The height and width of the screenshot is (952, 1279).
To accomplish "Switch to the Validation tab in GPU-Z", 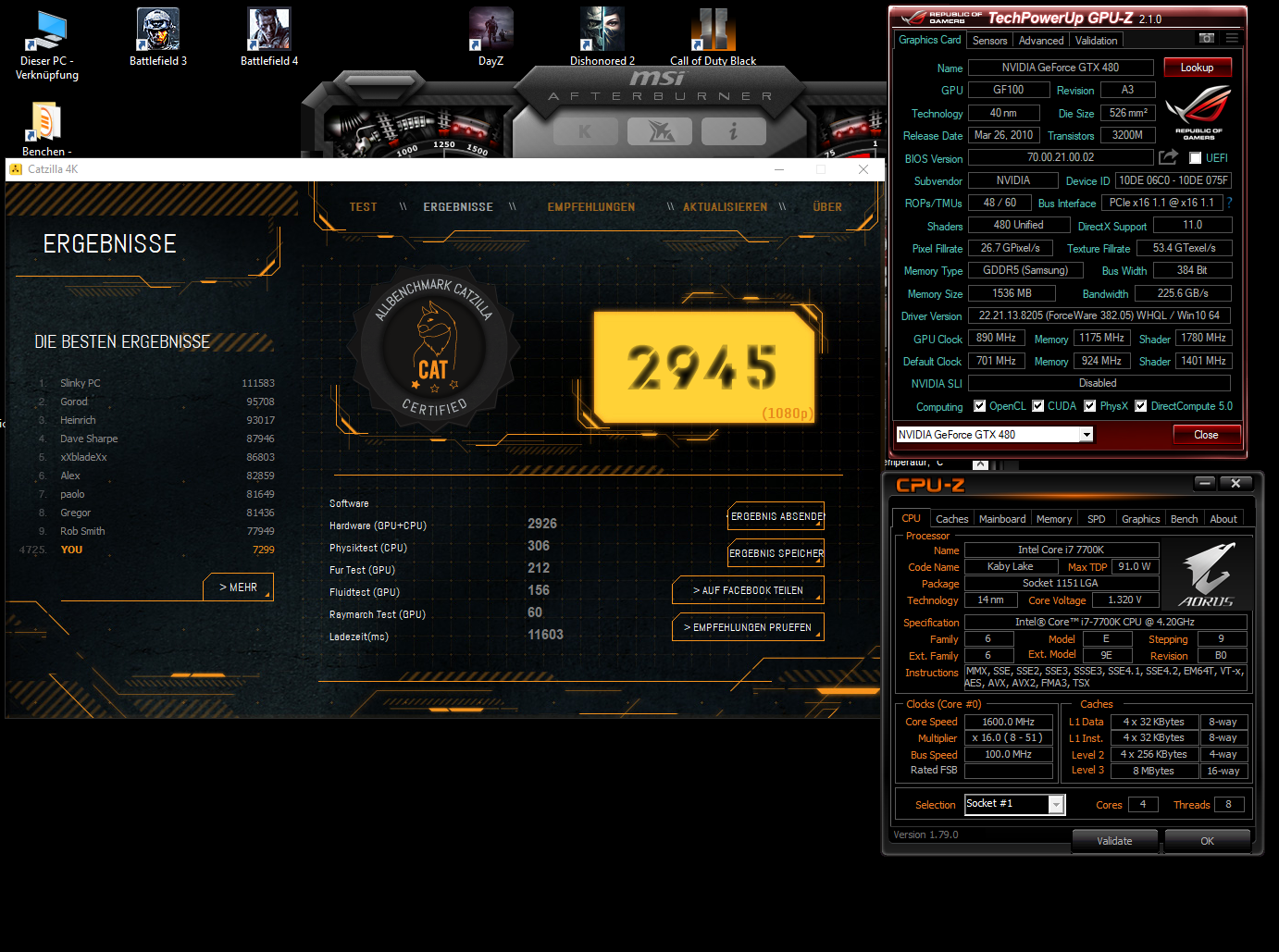I will click(x=1096, y=41).
